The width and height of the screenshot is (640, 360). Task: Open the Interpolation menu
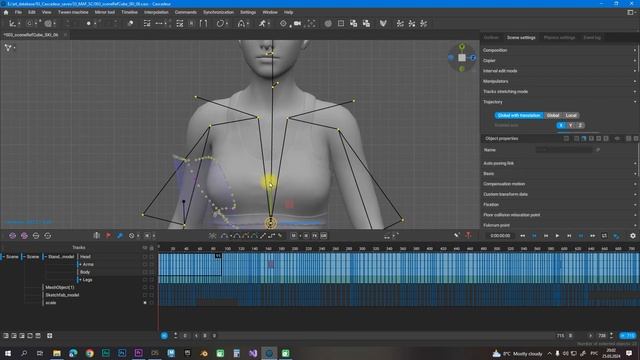[x=156, y=12]
